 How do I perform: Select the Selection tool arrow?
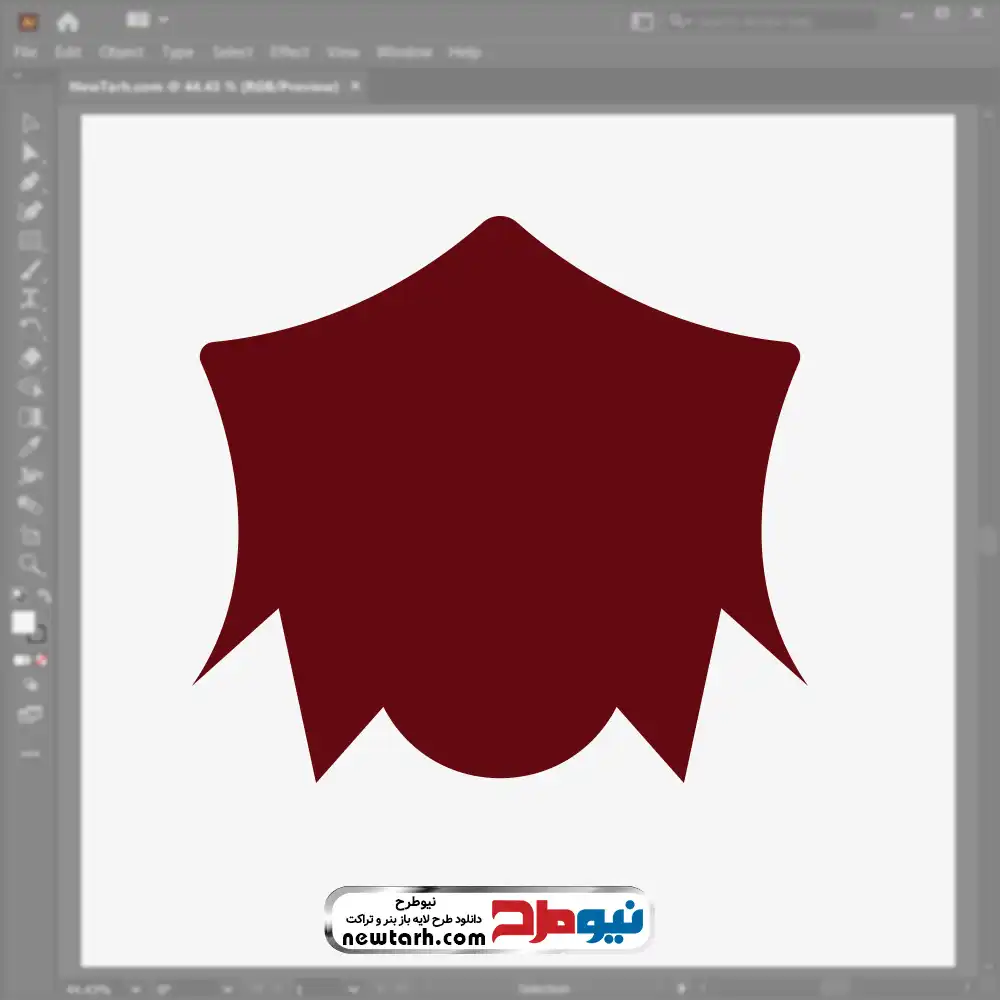coord(30,123)
